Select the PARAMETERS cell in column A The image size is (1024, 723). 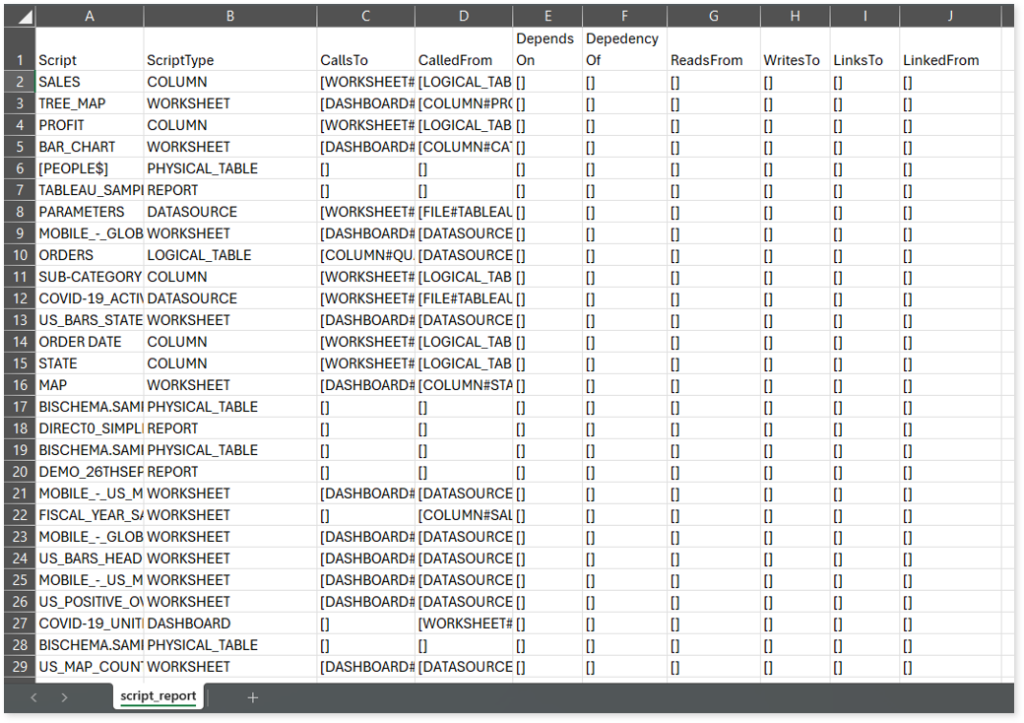point(90,212)
